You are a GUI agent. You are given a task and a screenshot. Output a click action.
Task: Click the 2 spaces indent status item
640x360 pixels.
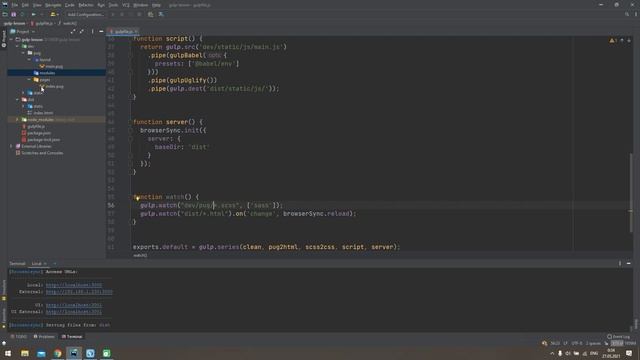pos(593,343)
